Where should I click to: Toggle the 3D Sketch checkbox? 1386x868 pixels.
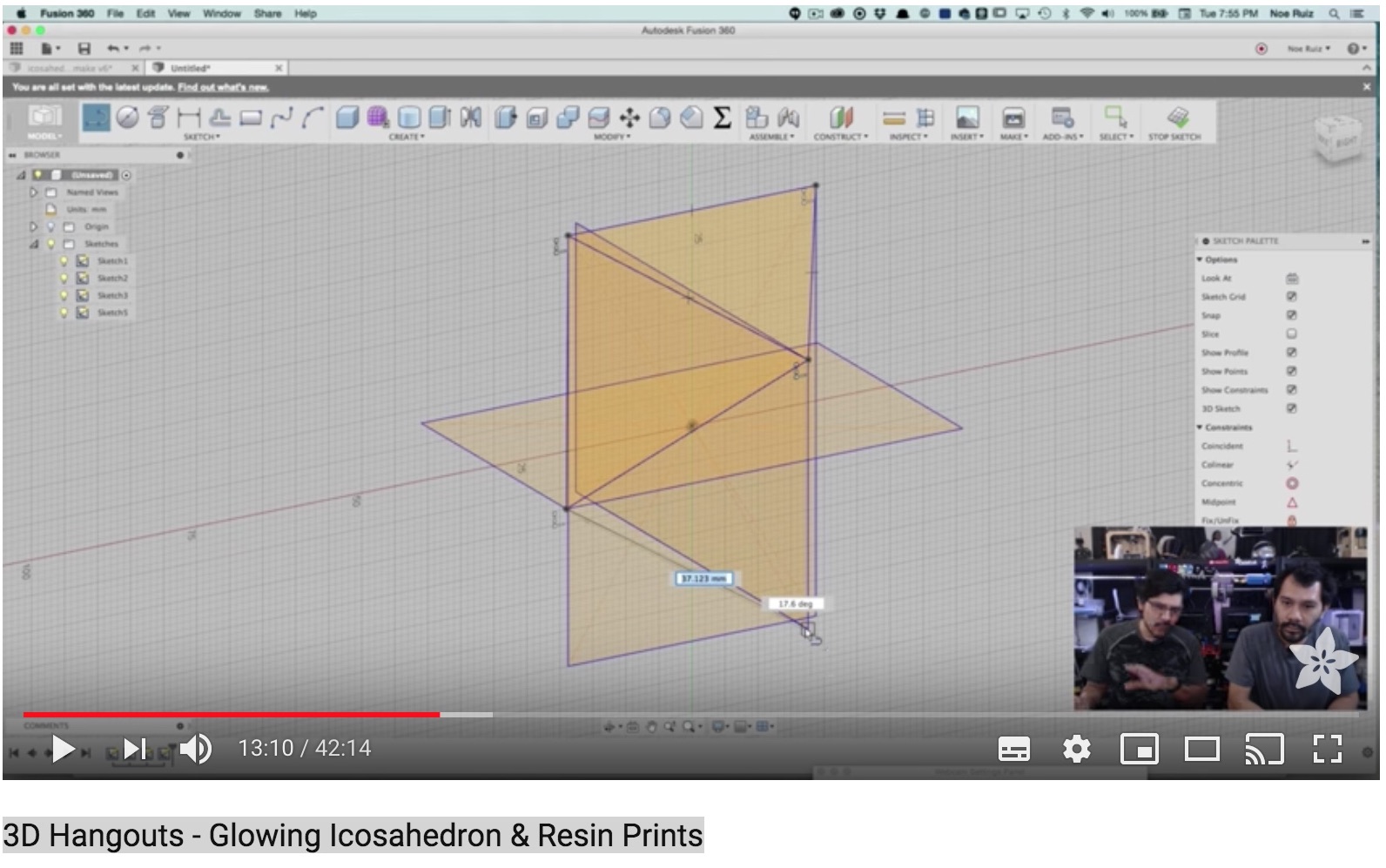click(1292, 408)
